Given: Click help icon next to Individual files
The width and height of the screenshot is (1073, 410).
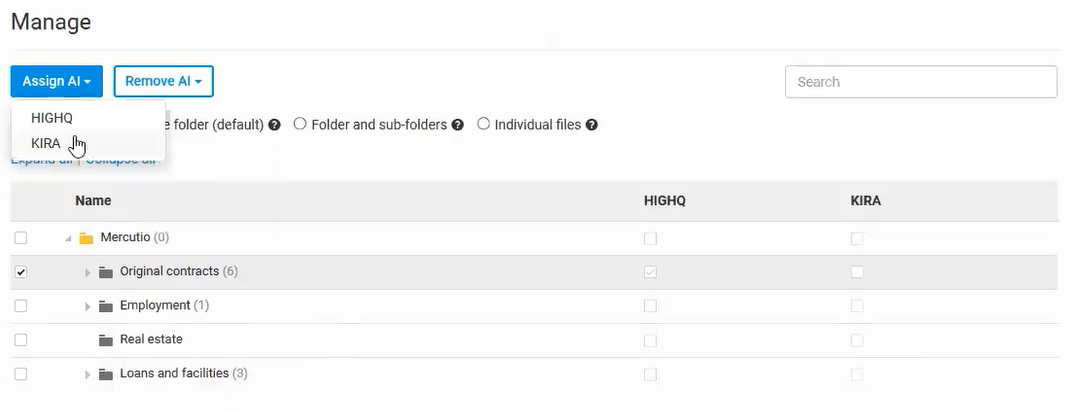Looking at the screenshot, I should (592, 126).
